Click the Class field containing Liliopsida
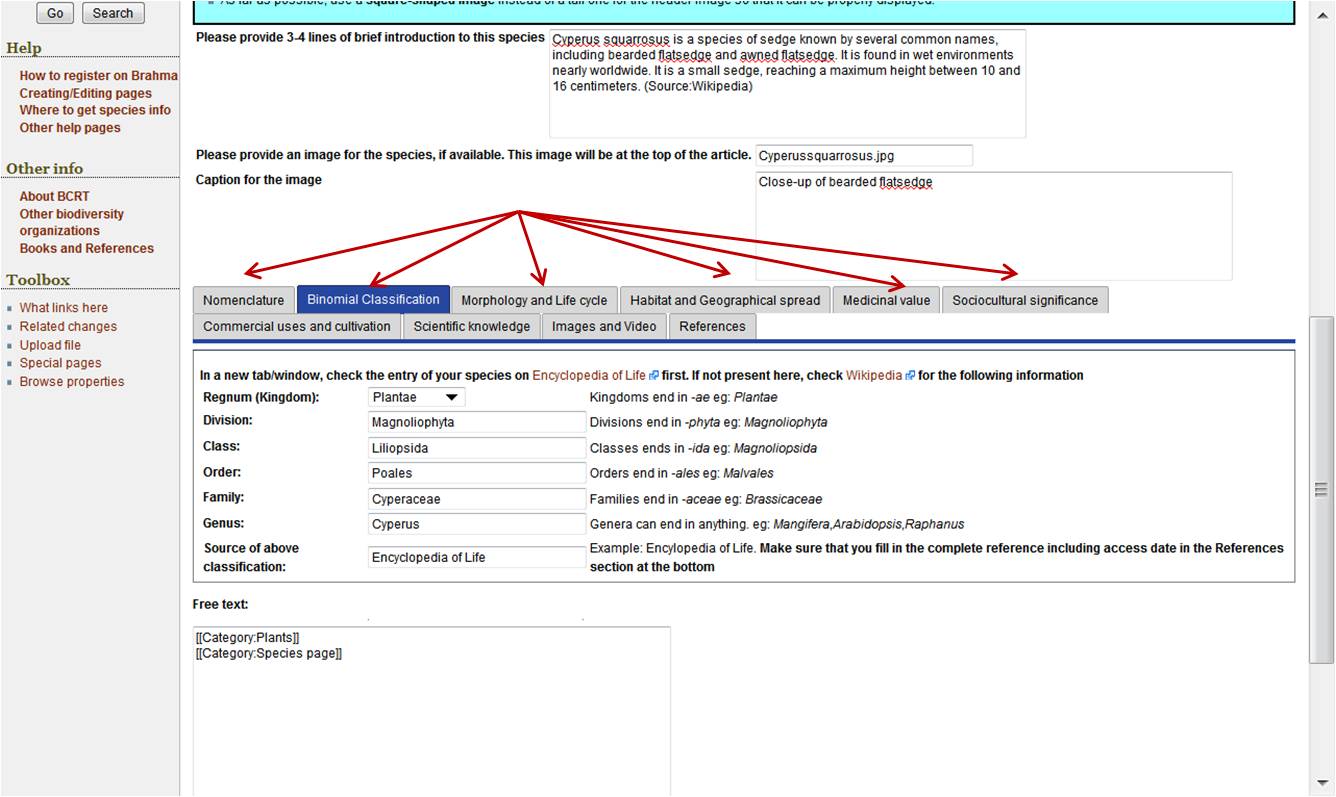The height and width of the screenshot is (797, 1336). click(x=477, y=448)
